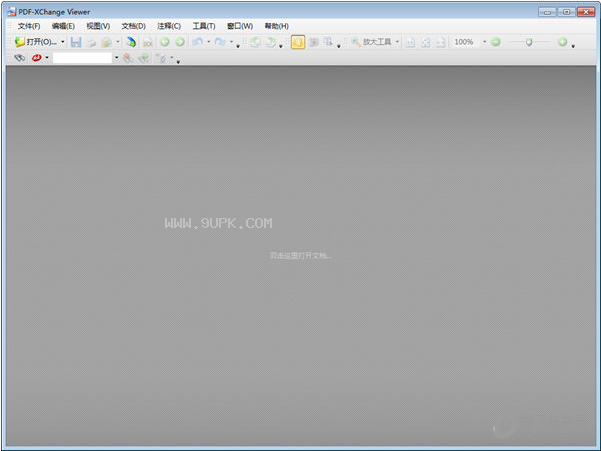Open the 帮助(H) menu
Viewport: 601px width, 451px height.
point(276,26)
